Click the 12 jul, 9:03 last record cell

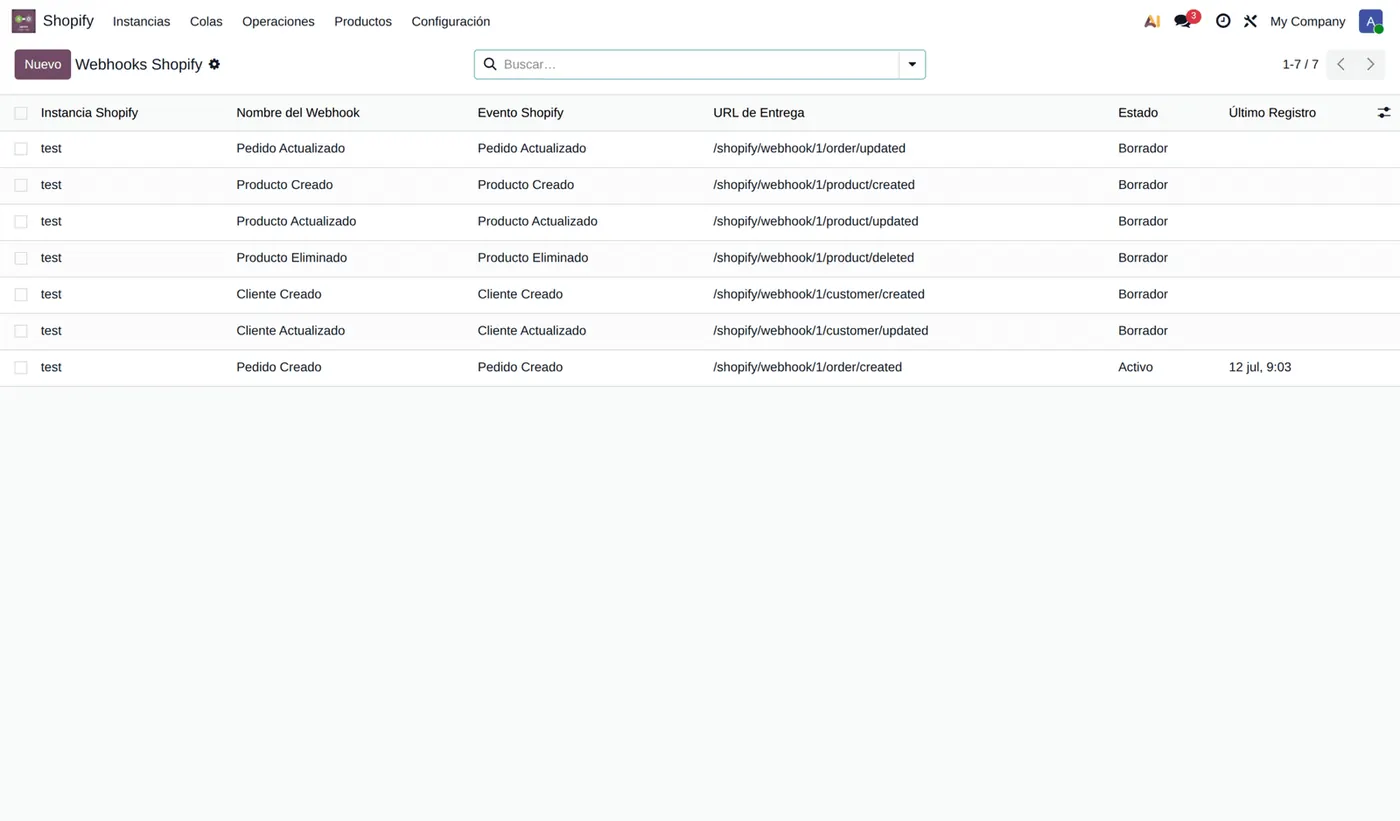(x=1260, y=367)
